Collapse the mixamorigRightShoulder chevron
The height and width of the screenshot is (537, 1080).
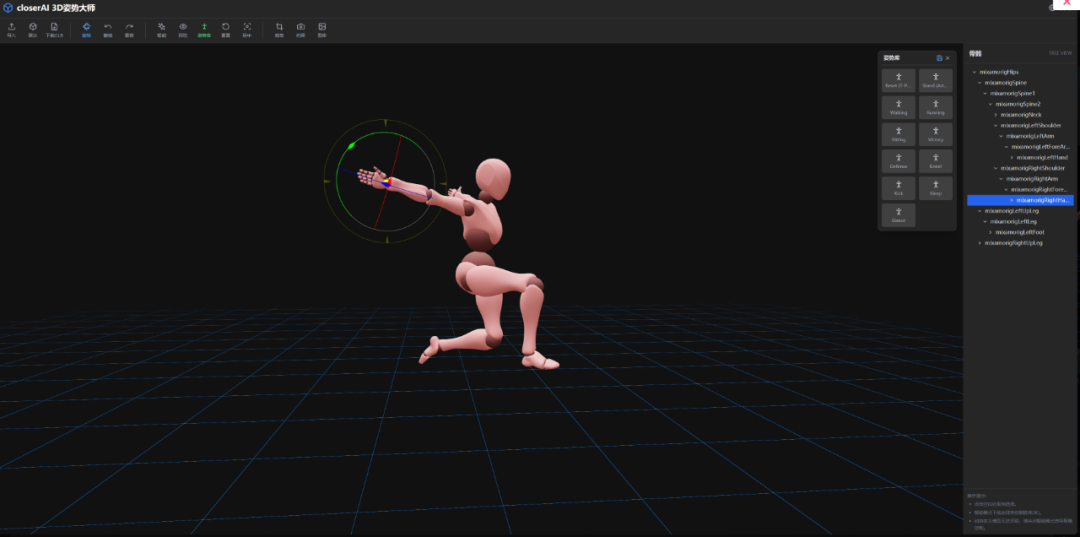pos(996,168)
